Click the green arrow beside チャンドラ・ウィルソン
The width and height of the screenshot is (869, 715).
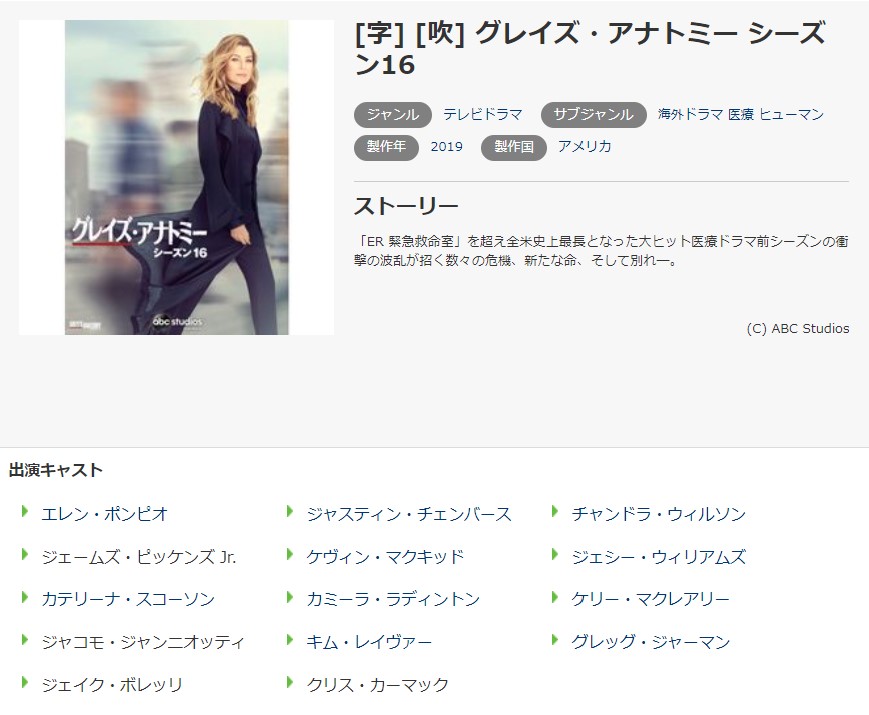(x=555, y=511)
